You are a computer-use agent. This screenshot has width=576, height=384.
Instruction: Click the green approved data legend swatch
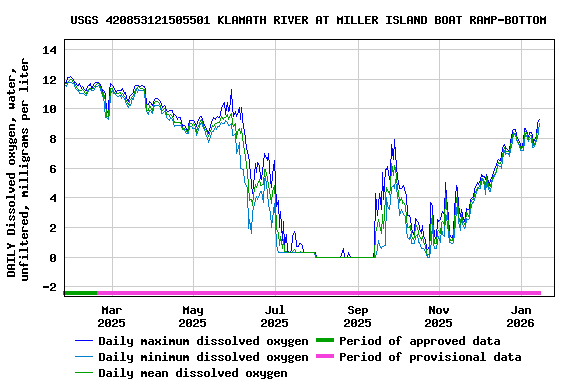pyautogui.click(x=325, y=340)
